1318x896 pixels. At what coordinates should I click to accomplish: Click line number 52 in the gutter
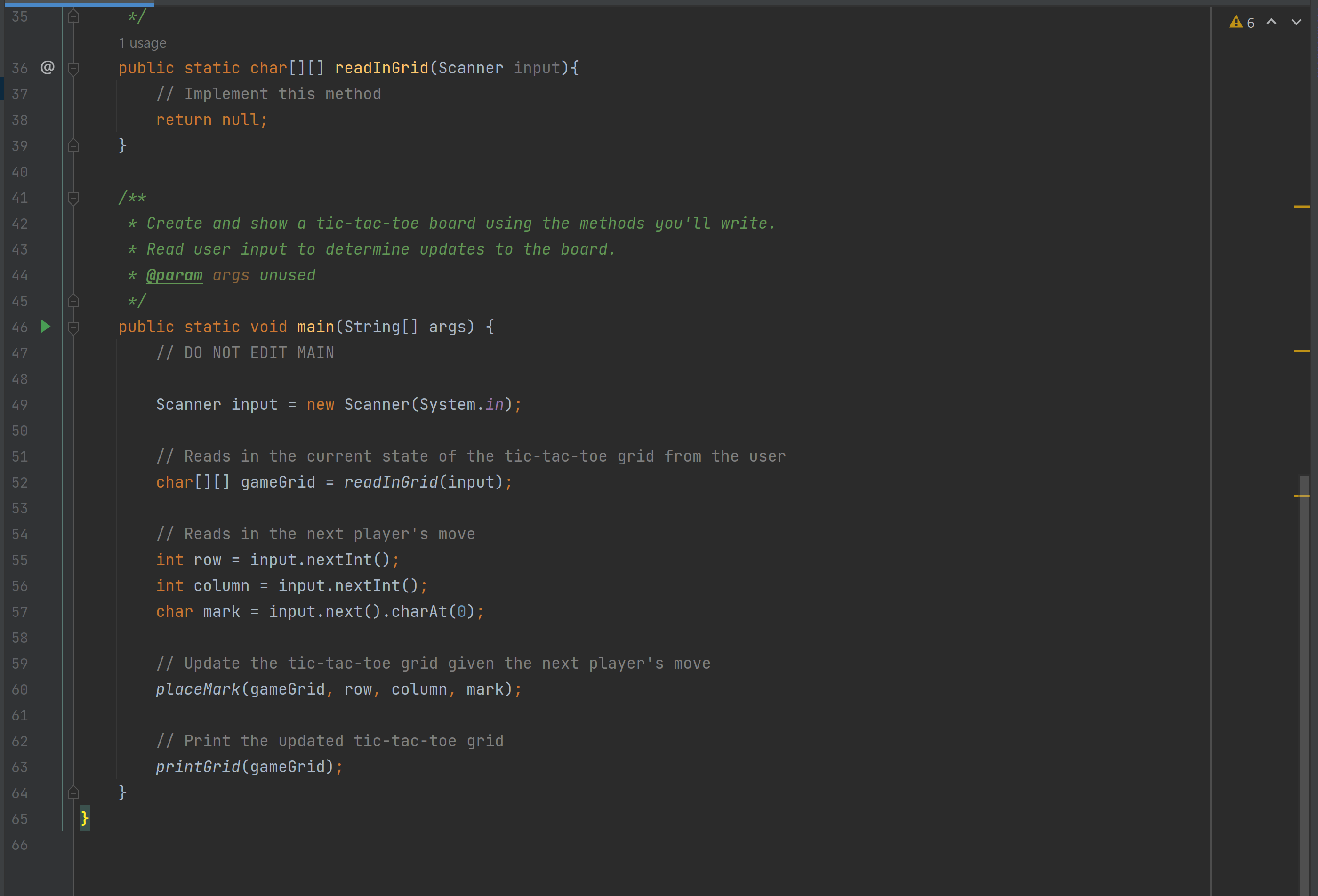[x=20, y=483]
